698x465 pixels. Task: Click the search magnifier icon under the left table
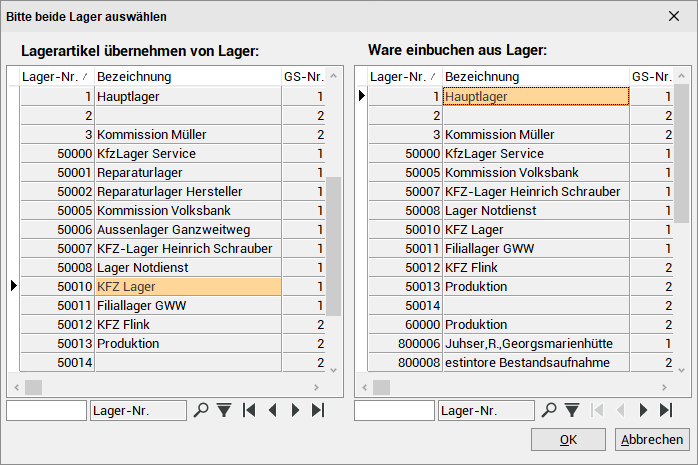pyautogui.click(x=201, y=410)
